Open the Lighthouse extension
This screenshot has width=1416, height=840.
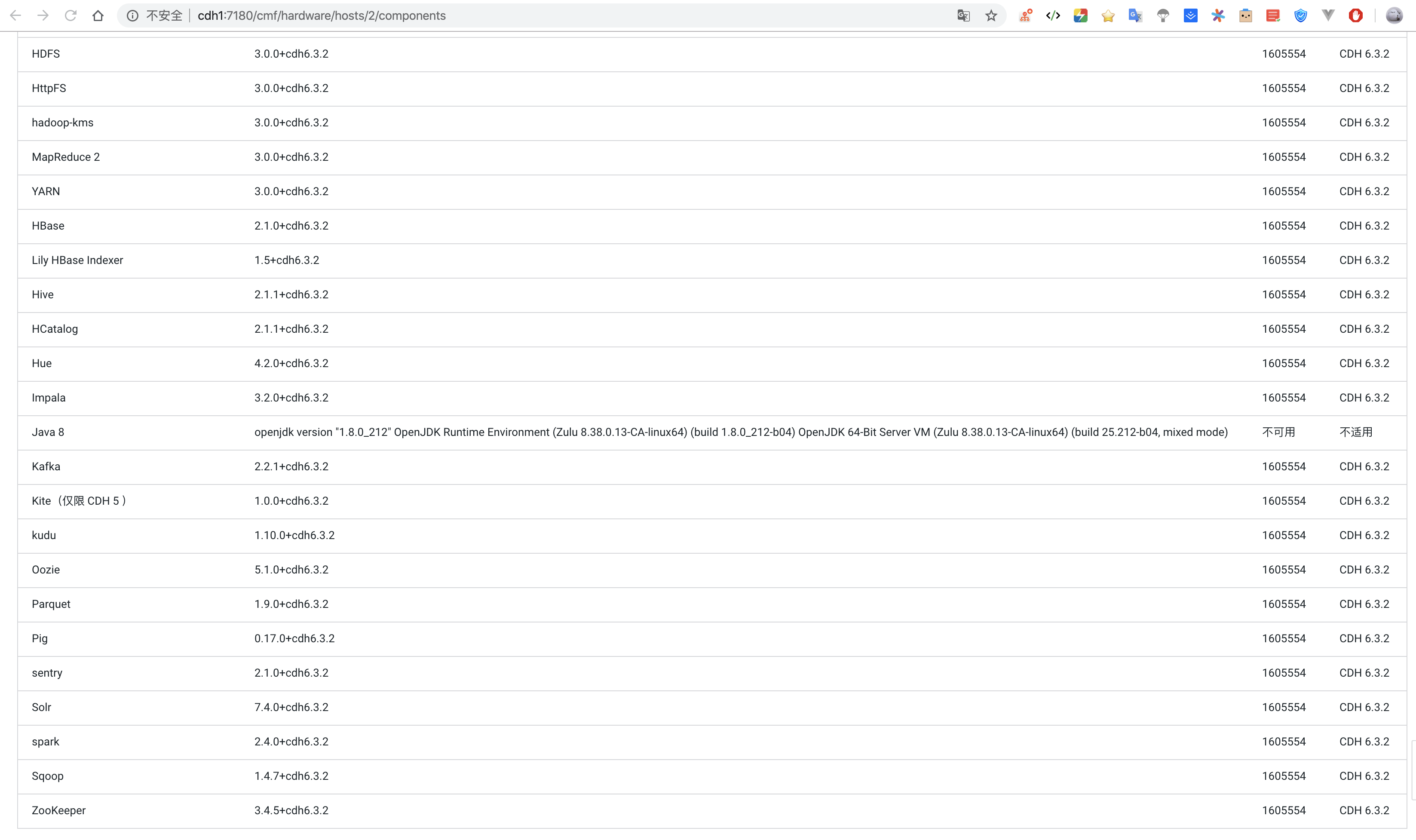[x=1081, y=15]
